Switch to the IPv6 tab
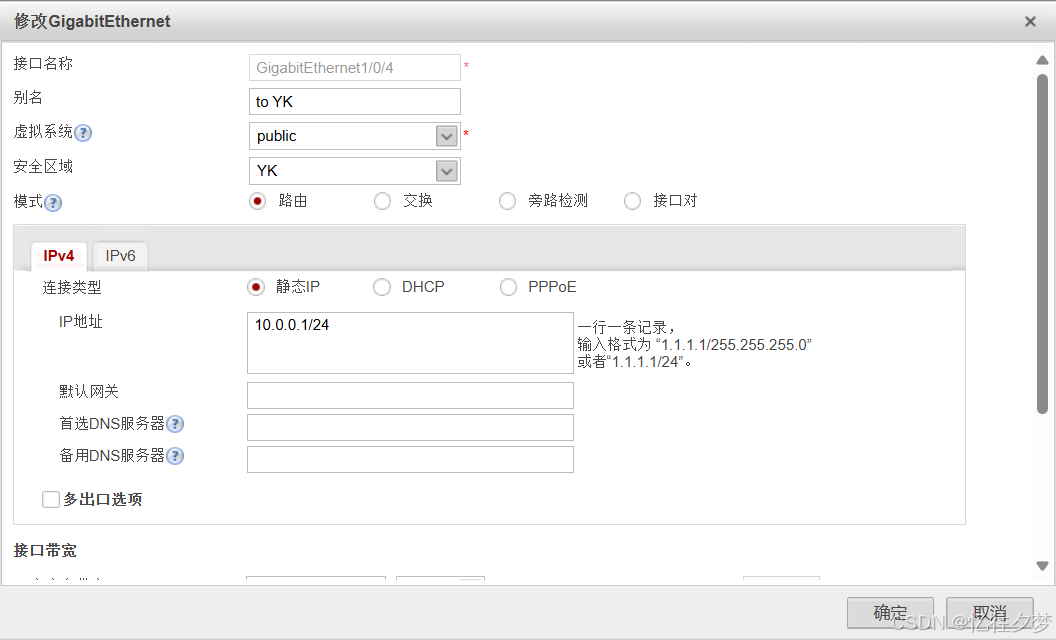Image resolution: width=1056 pixels, height=640 pixels. (121, 256)
